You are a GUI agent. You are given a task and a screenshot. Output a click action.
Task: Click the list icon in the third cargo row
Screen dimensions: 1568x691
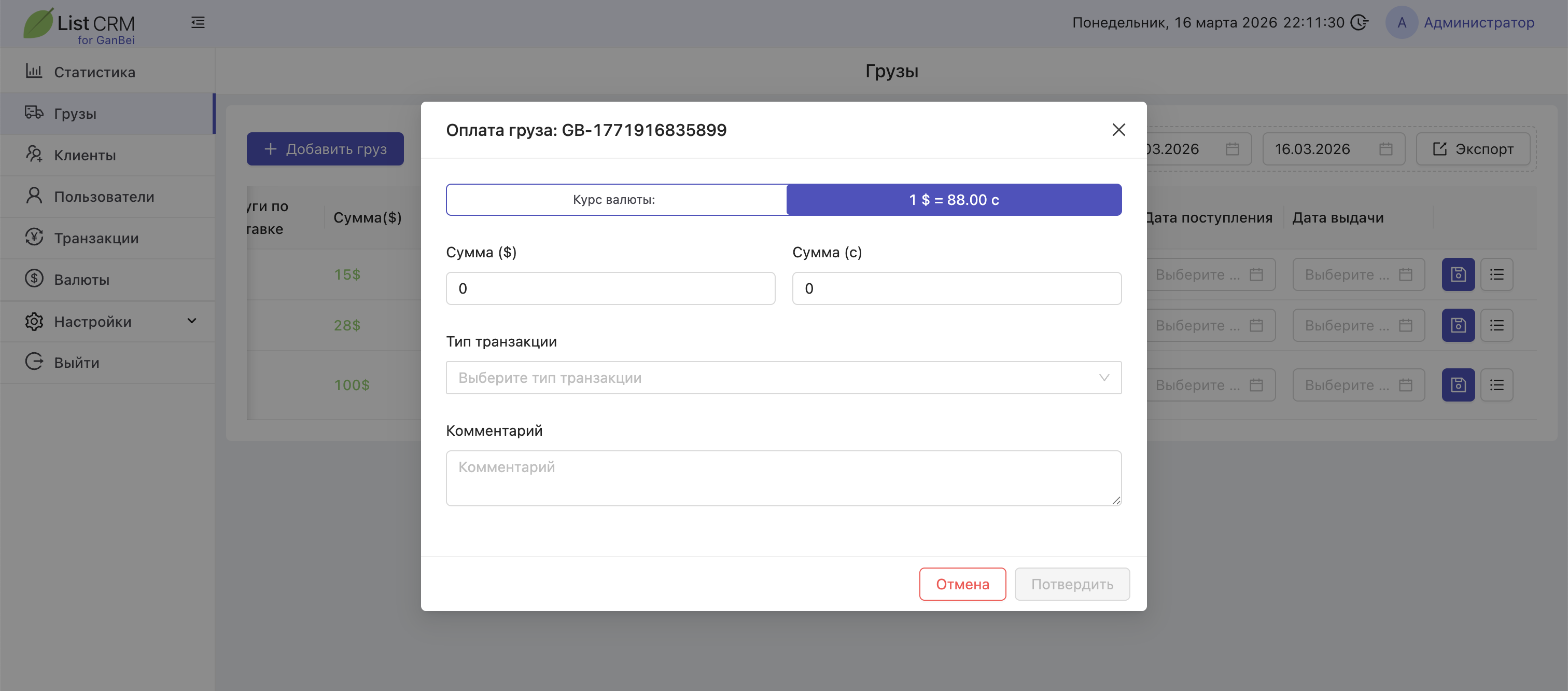tap(1496, 385)
